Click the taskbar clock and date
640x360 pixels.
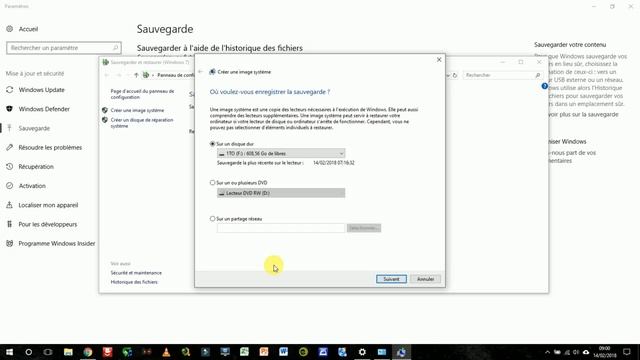click(604, 352)
